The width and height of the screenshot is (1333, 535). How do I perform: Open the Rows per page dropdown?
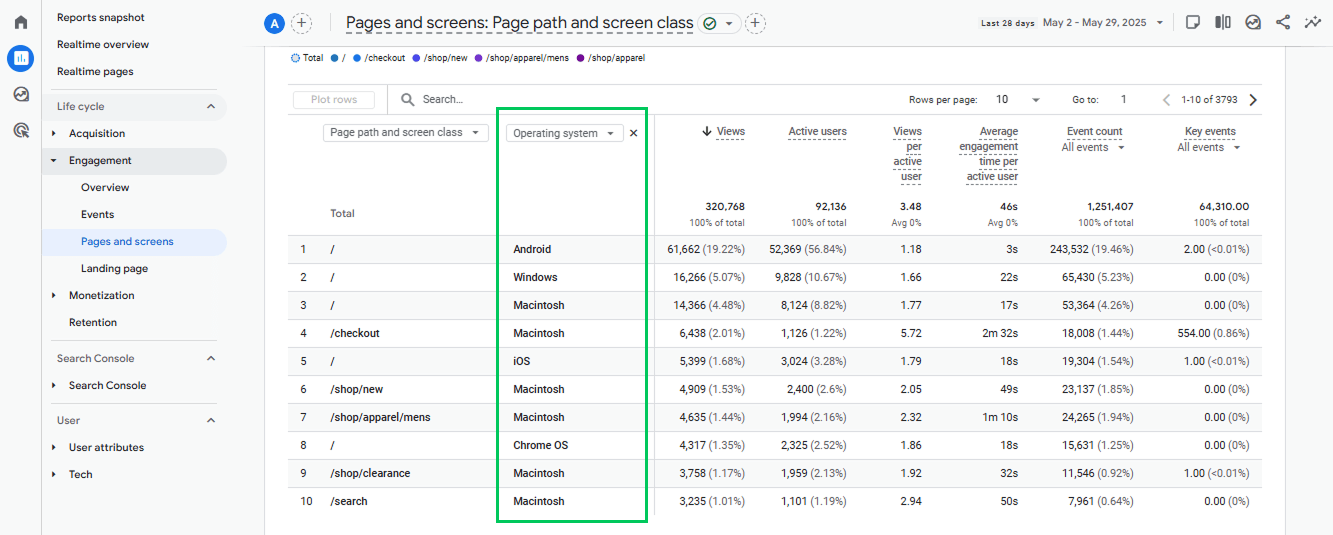coord(1018,100)
